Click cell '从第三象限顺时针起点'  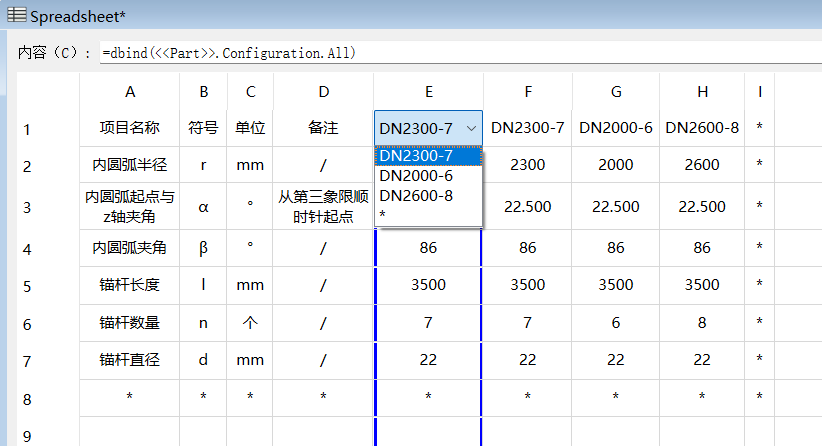323,206
